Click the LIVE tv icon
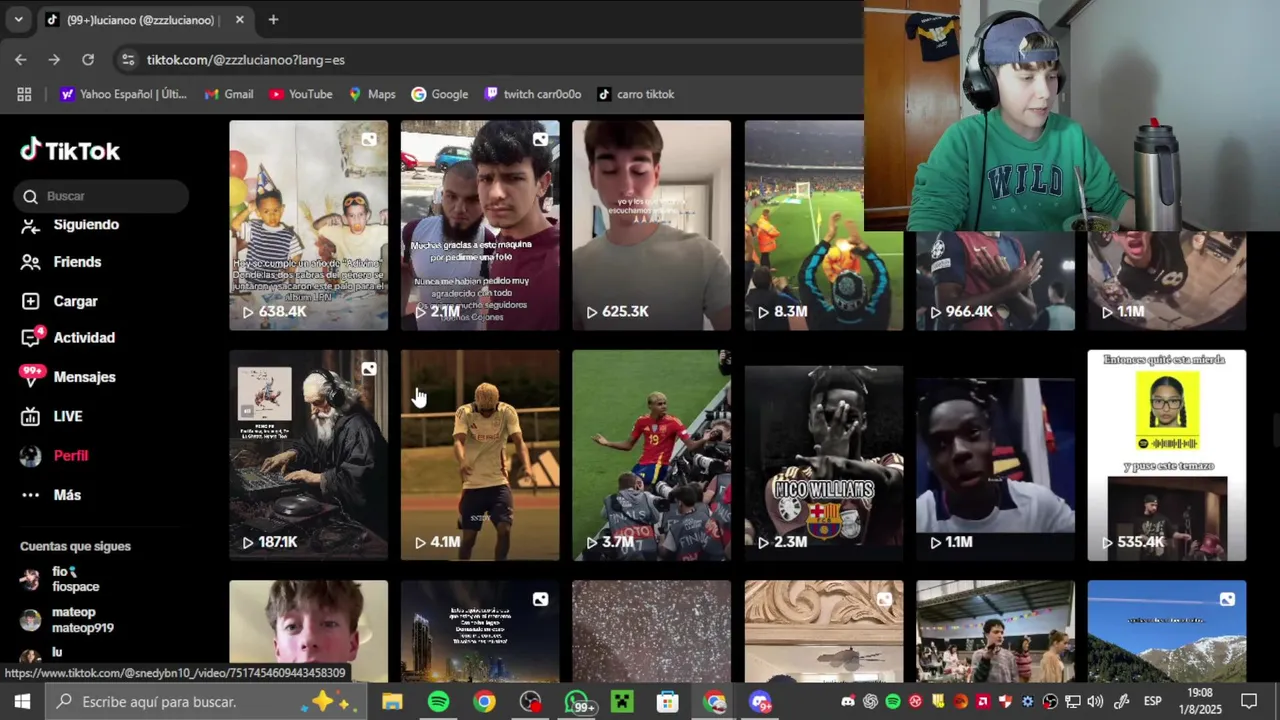 31,416
